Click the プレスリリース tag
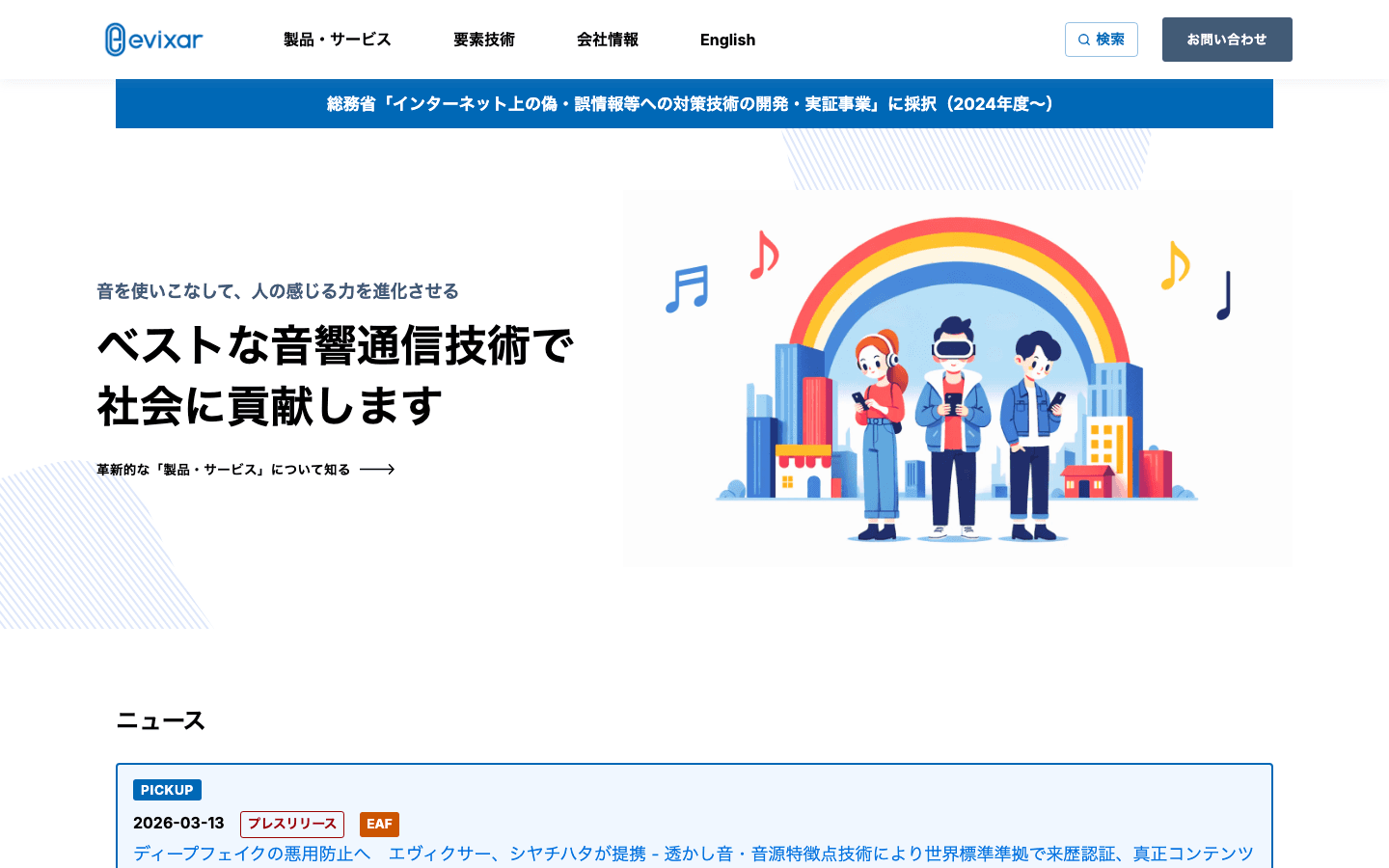 [x=292, y=824]
